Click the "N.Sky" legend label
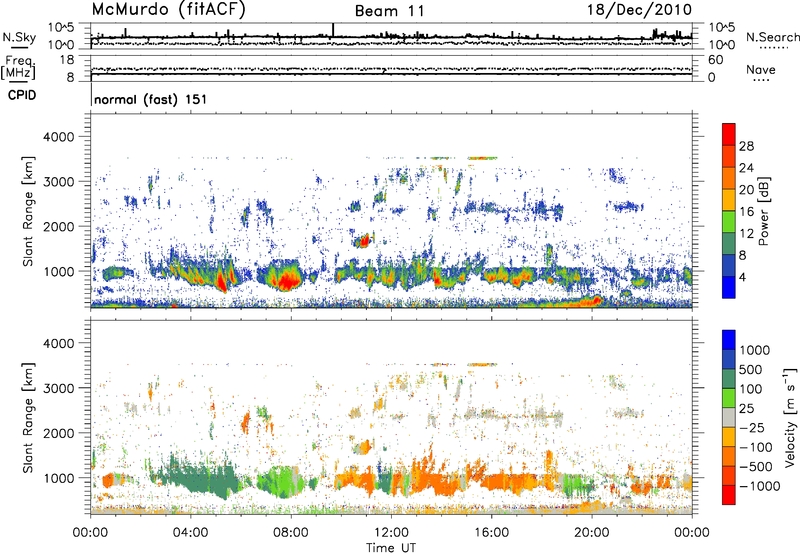Image resolution: width=800 pixels, height=554 pixels. 19,37
